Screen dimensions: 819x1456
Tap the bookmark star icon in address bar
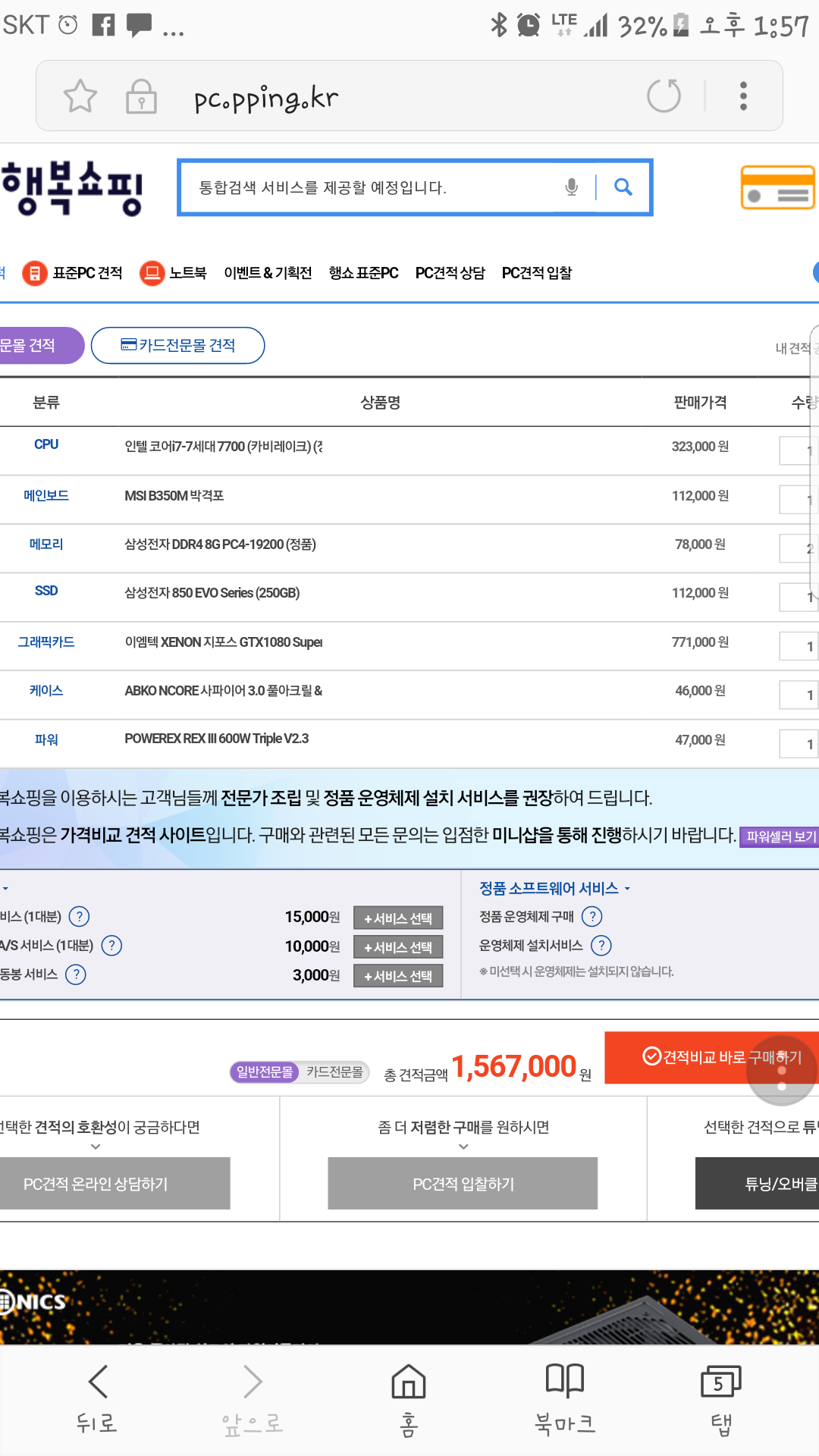point(80,96)
